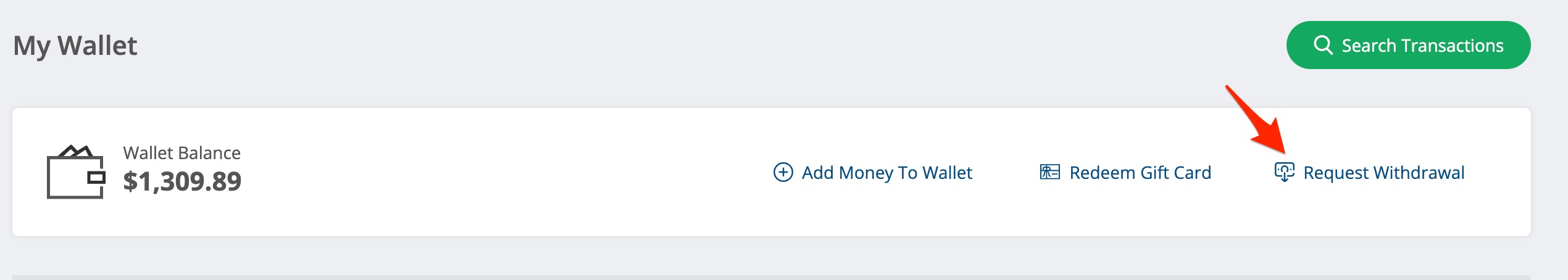Click the magnifier icon in the green button

coord(1322,45)
